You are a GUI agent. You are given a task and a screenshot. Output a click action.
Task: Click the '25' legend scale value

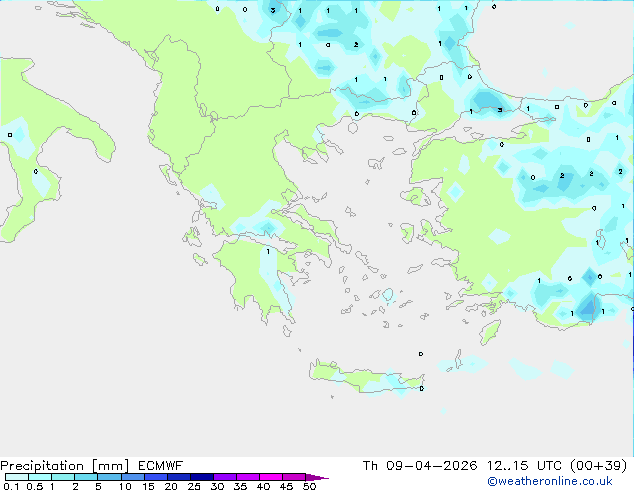point(194,486)
